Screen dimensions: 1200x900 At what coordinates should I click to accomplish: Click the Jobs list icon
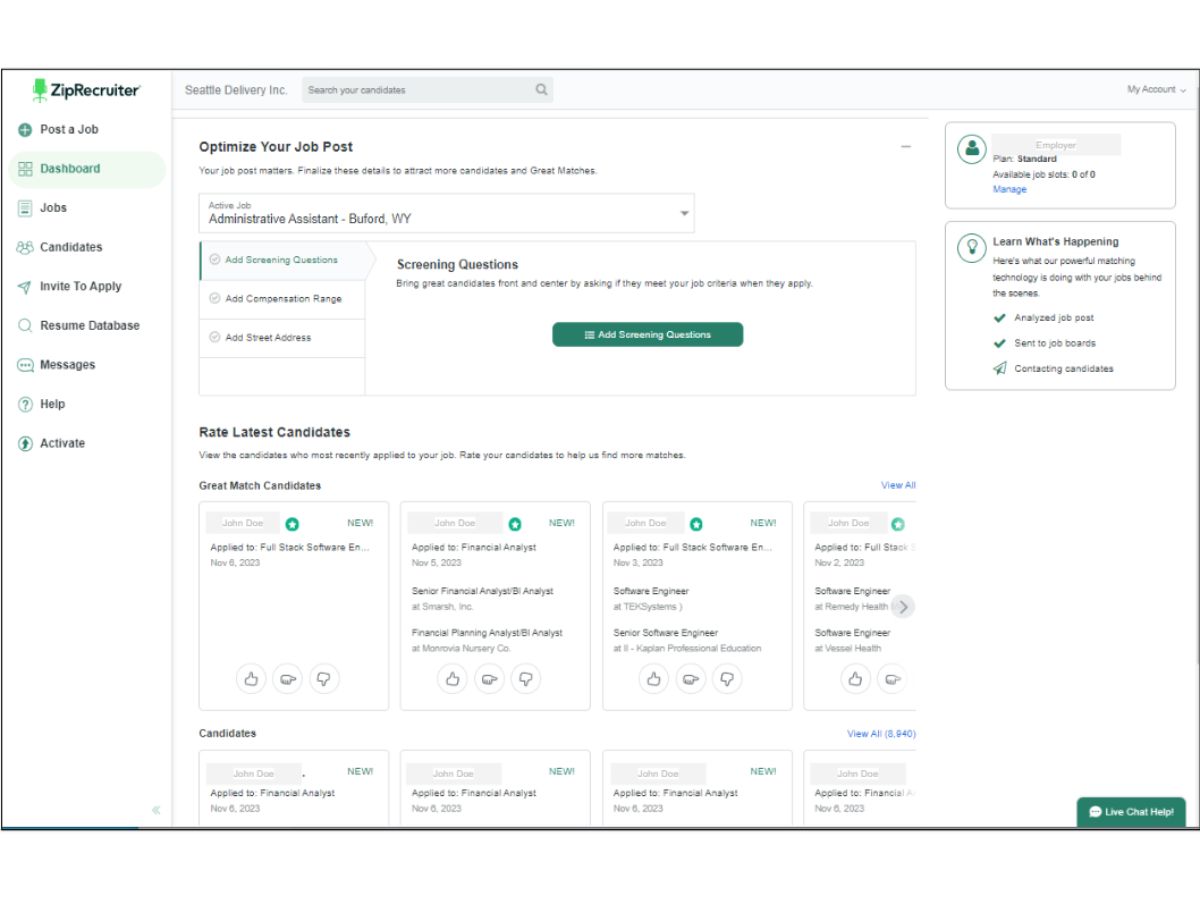(25, 208)
